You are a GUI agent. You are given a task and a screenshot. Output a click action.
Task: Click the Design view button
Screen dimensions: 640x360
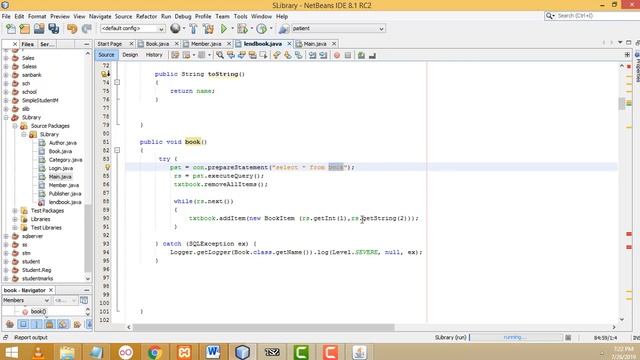click(x=130, y=55)
